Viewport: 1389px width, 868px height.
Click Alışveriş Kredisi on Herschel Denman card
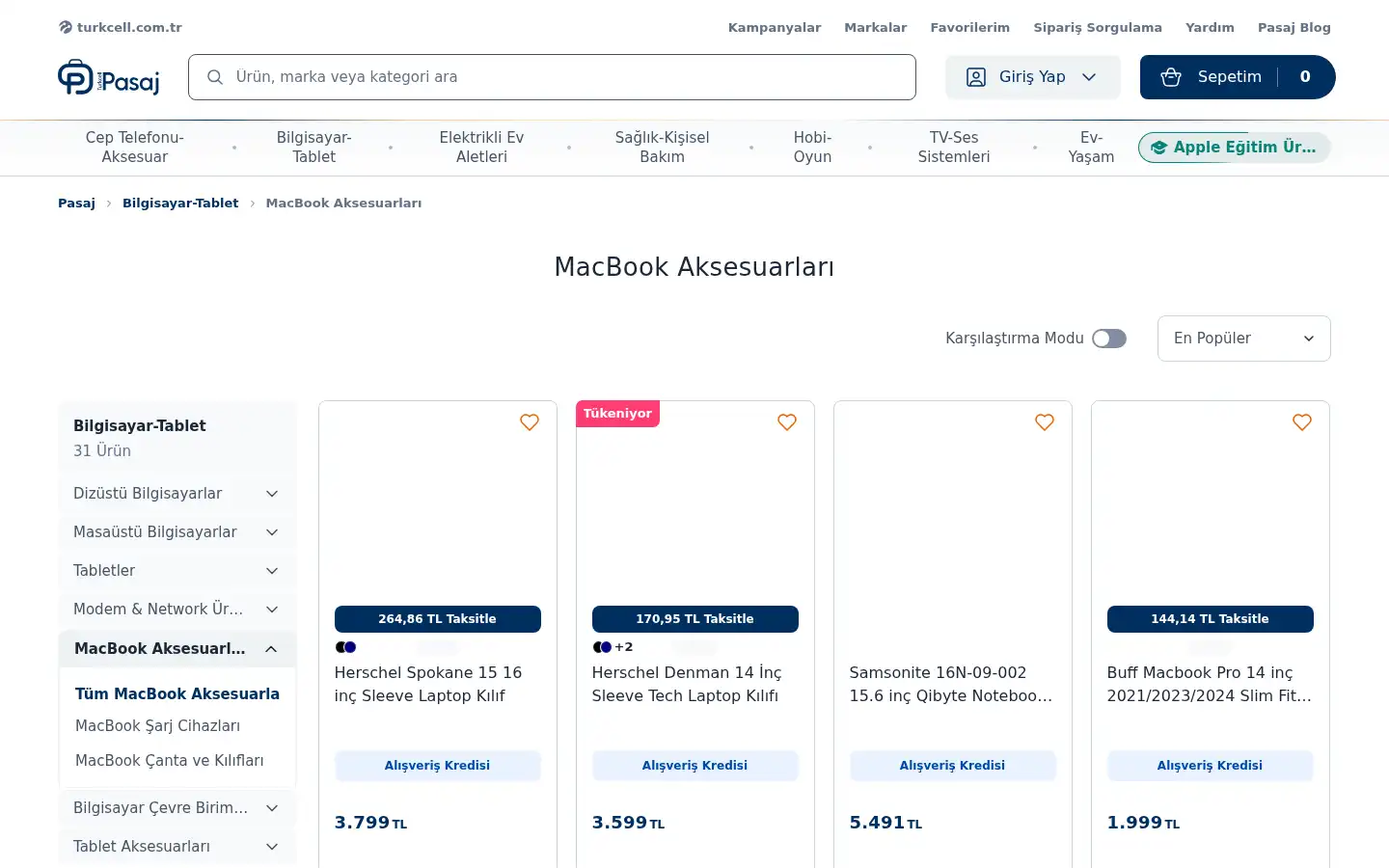[x=695, y=766]
